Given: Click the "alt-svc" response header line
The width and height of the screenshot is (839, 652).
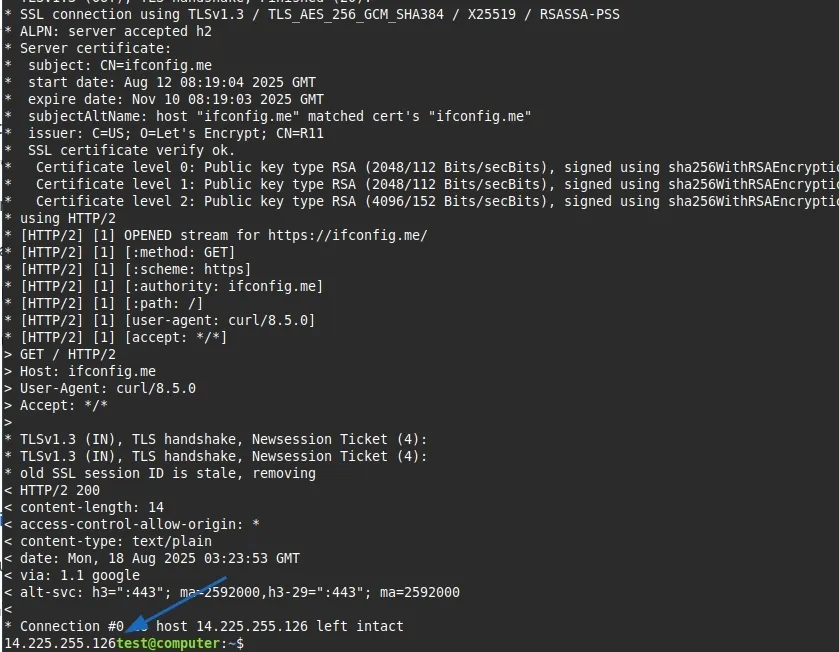Looking at the screenshot, I should [240, 592].
